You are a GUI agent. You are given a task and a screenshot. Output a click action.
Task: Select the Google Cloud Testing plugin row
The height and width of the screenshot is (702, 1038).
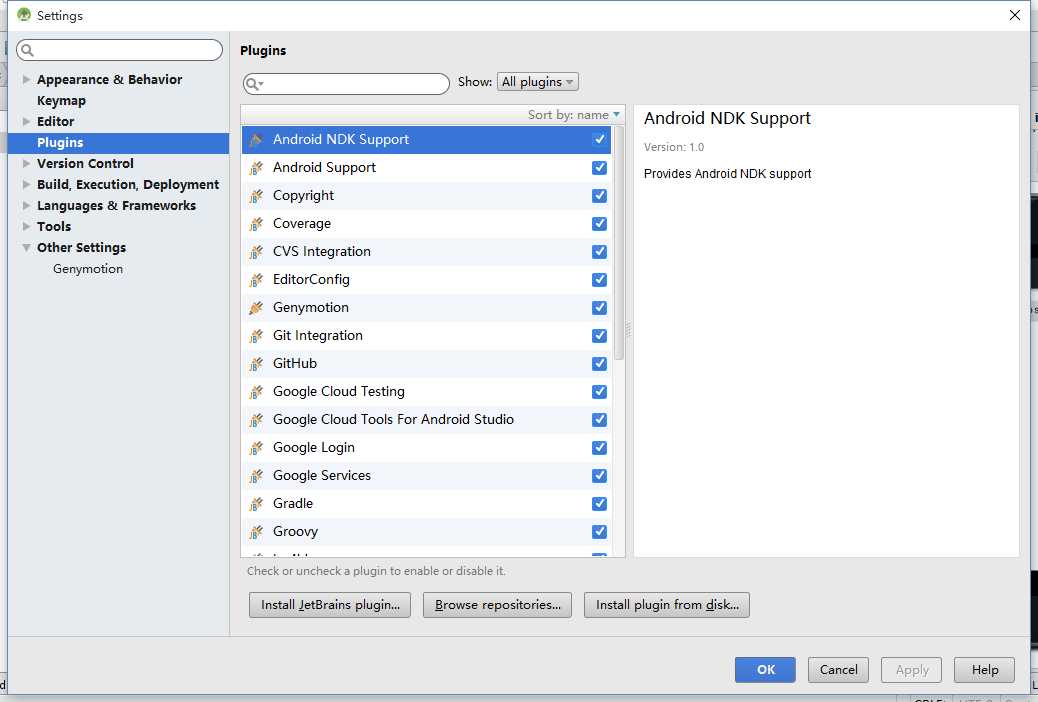pyautogui.click(x=426, y=392)
